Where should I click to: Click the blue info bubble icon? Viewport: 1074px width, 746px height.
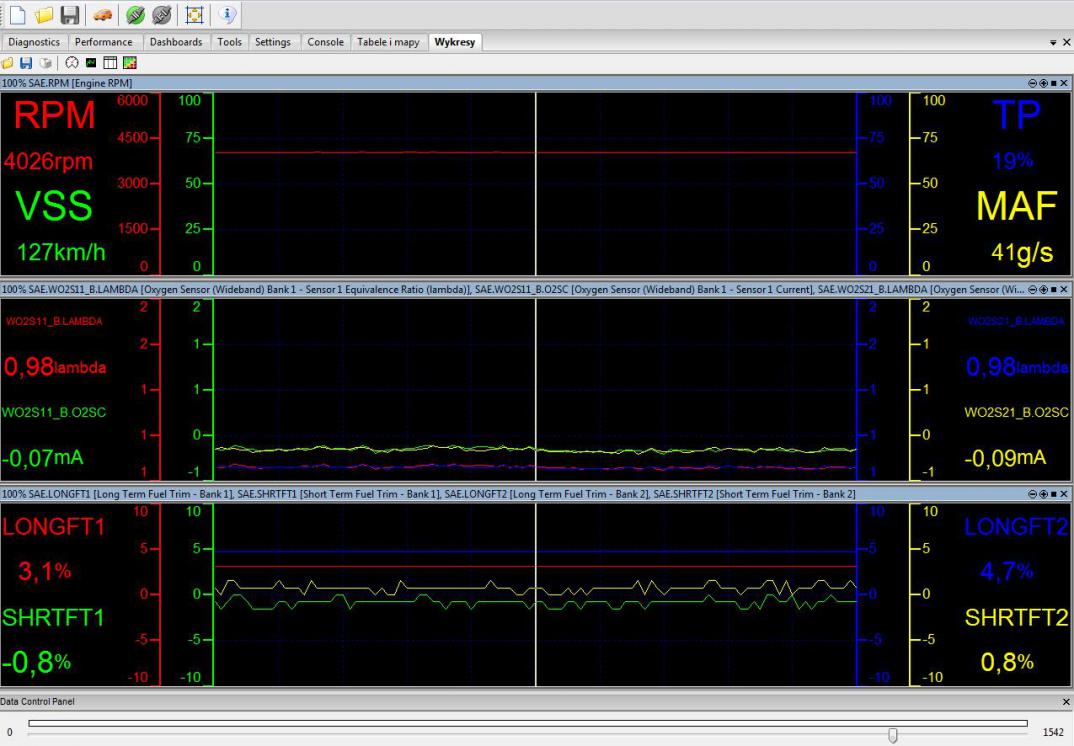point(227,14)
